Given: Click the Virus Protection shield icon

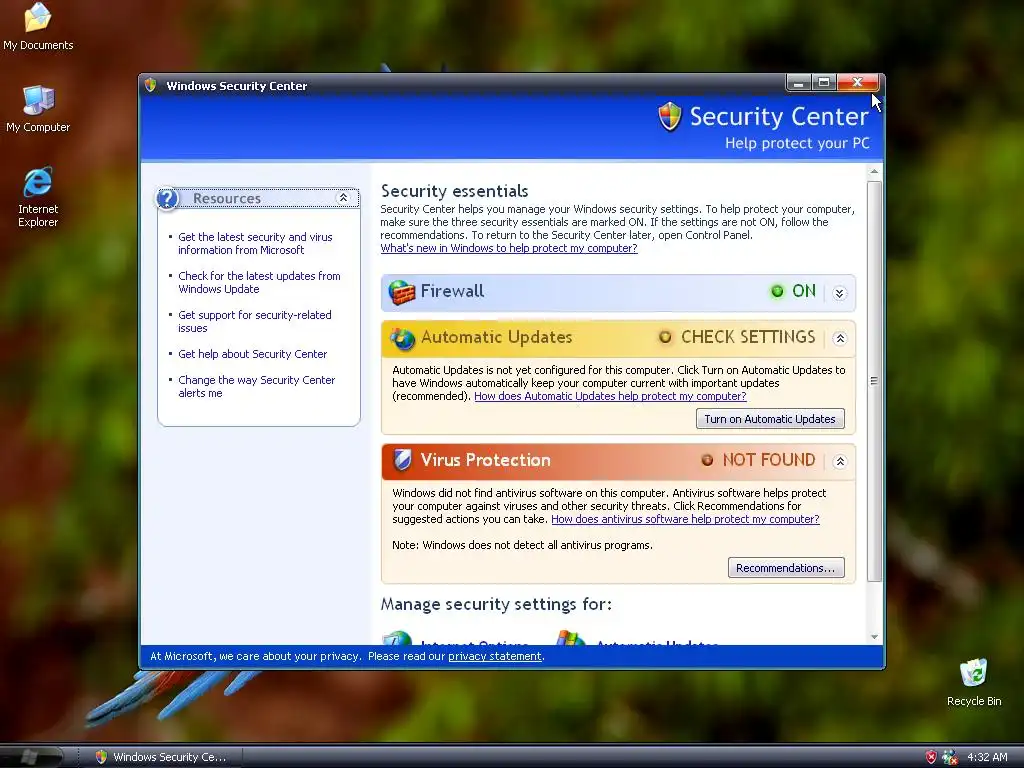Looking at the screenshot, I should point(402,460).
